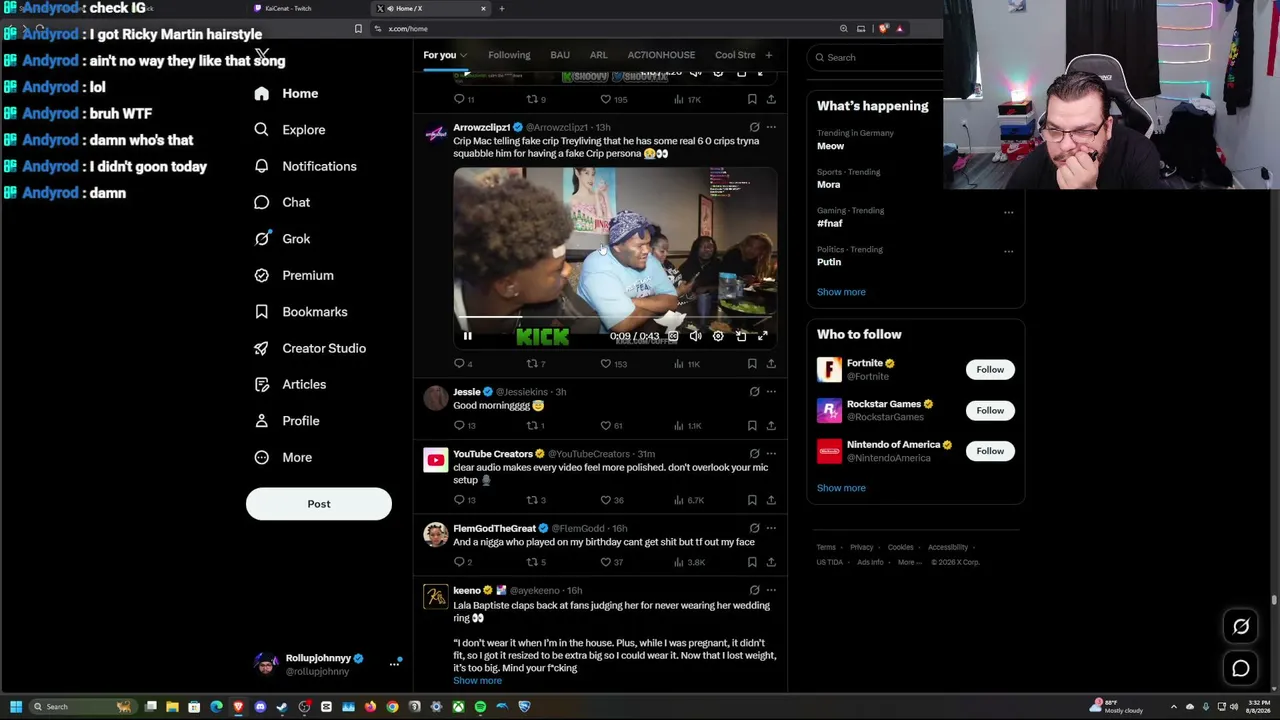Go to Home in the sidebar
The height and width of the screenshot is (720, 1280).
coord(286,94)
